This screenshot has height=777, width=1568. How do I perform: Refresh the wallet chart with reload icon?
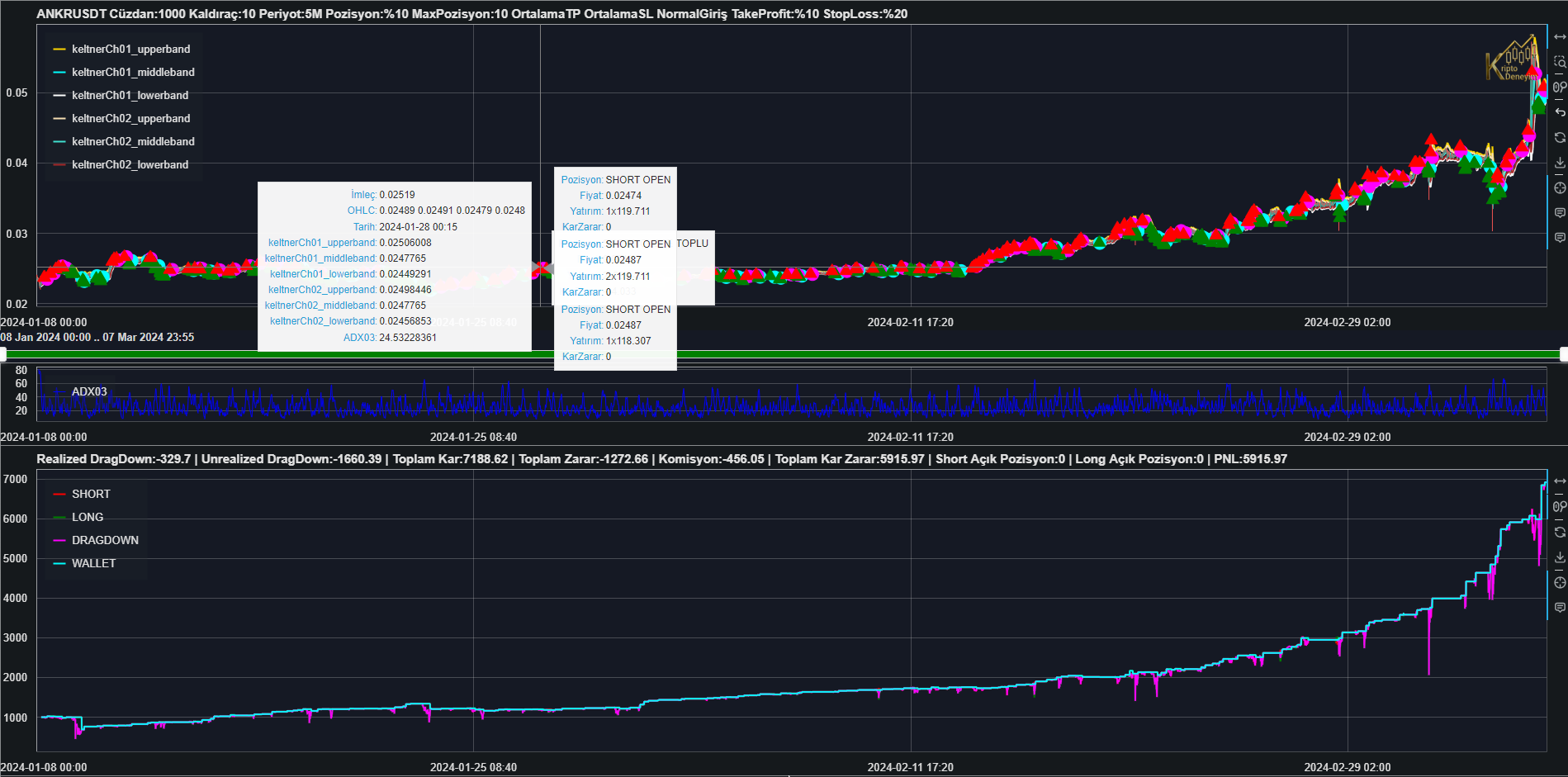pos(1559,532)
